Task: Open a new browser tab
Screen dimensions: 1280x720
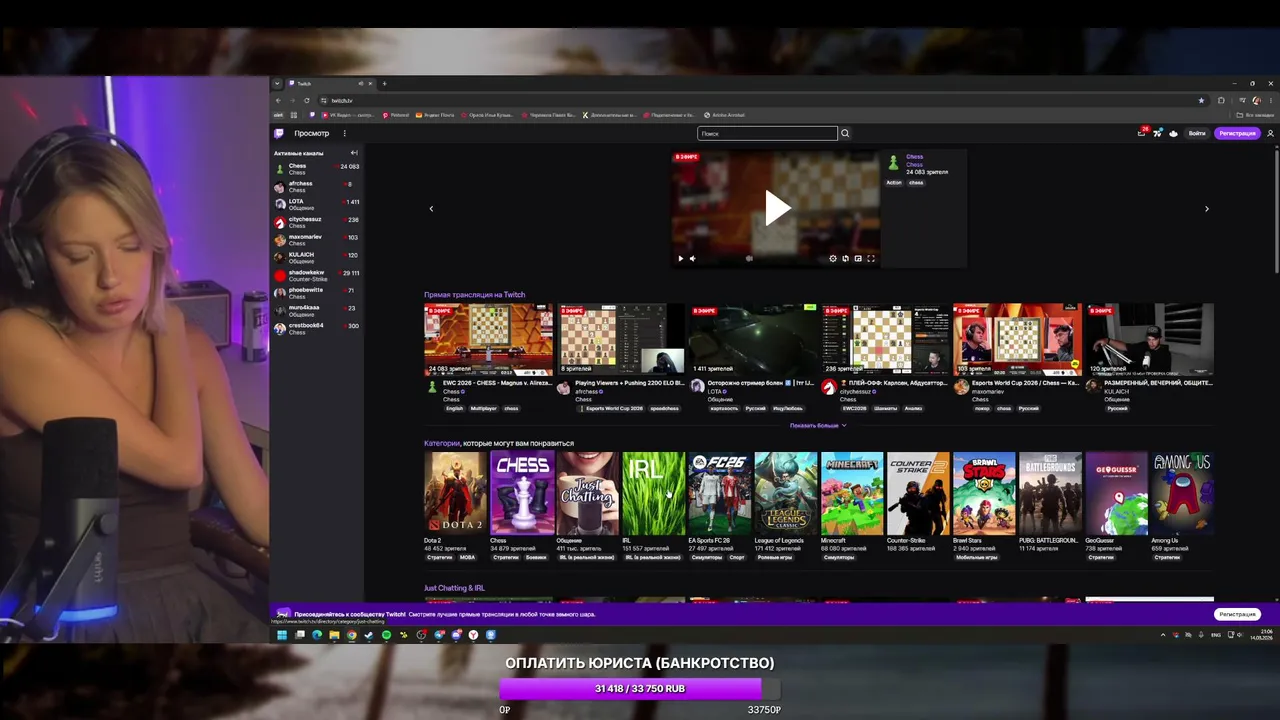Action: (384, 83)
